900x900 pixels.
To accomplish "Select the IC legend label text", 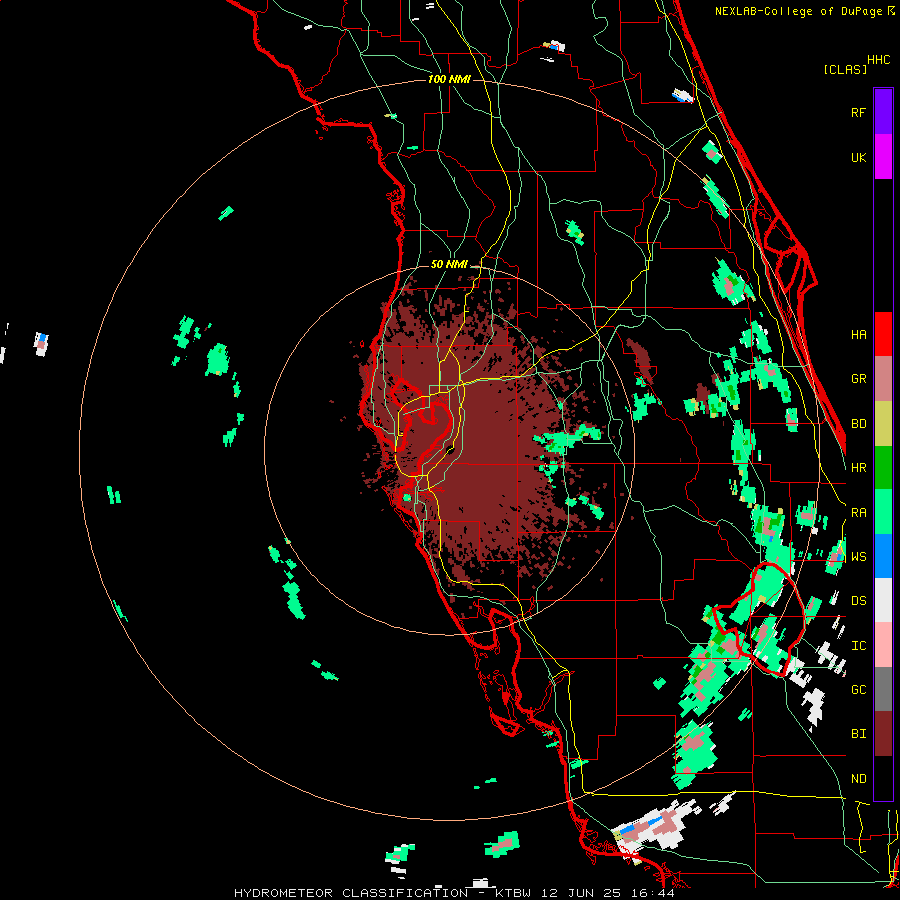I will 858,646.
